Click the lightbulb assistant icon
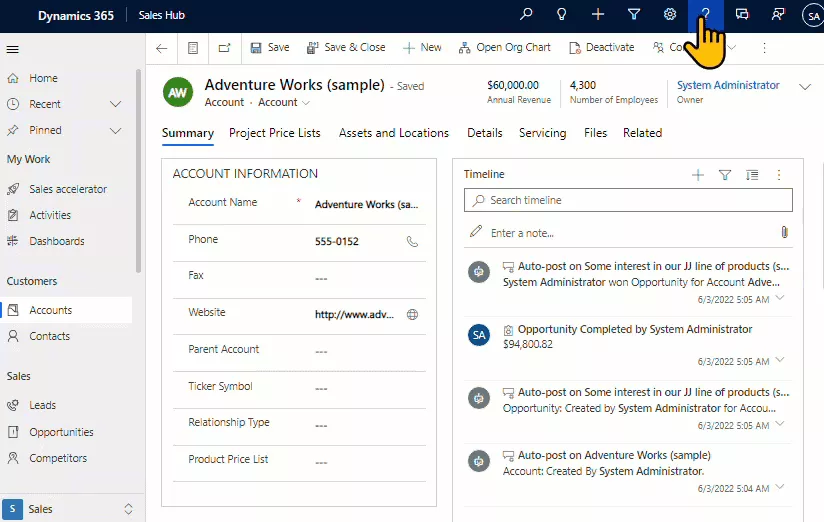Viewport: 824px width, 522px height. 562,15
